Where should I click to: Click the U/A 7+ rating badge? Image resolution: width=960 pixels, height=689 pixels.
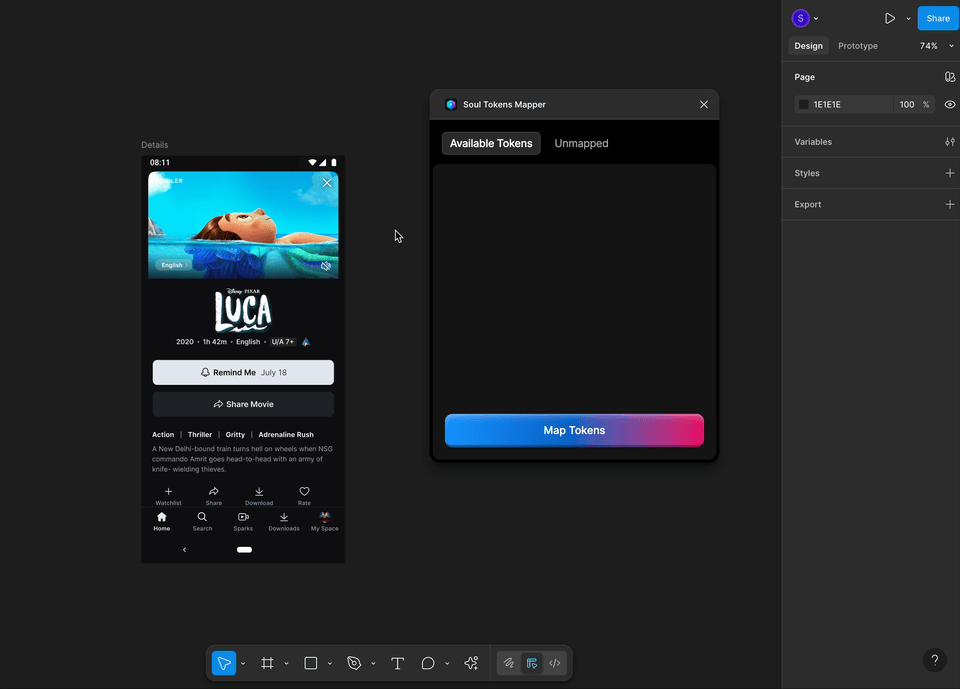pyautogui.click(x=283, y=342)
